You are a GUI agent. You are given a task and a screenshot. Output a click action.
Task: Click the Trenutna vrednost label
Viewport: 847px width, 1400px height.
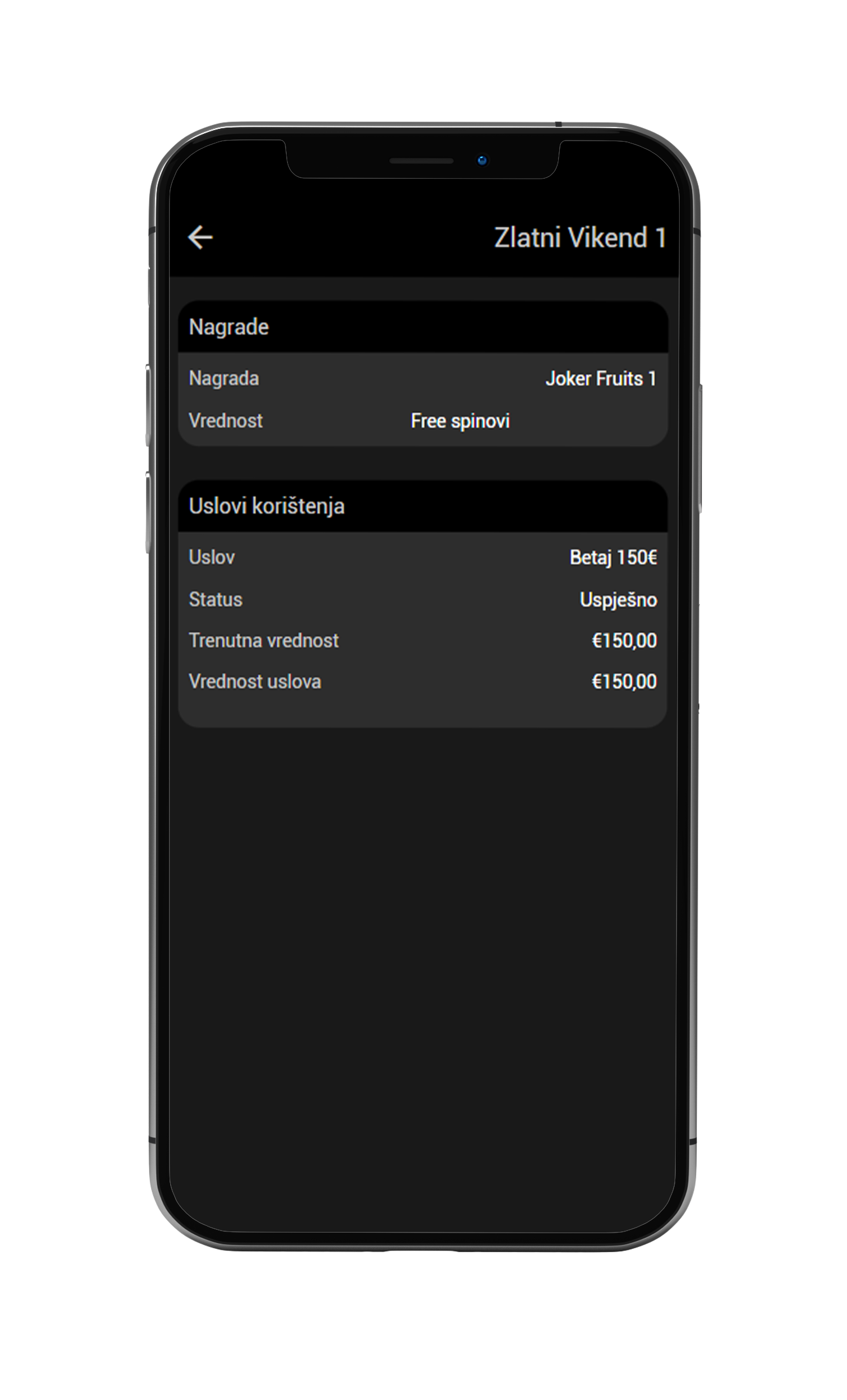click(264, 641)
